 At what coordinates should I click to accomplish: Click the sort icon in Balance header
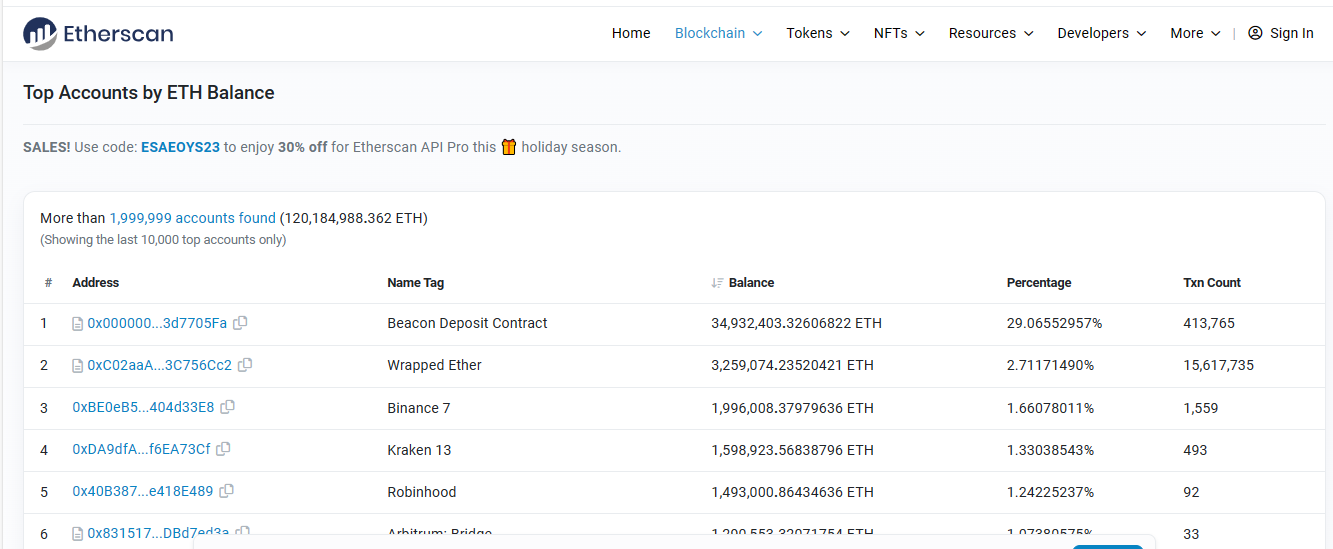tap(717, 283)
